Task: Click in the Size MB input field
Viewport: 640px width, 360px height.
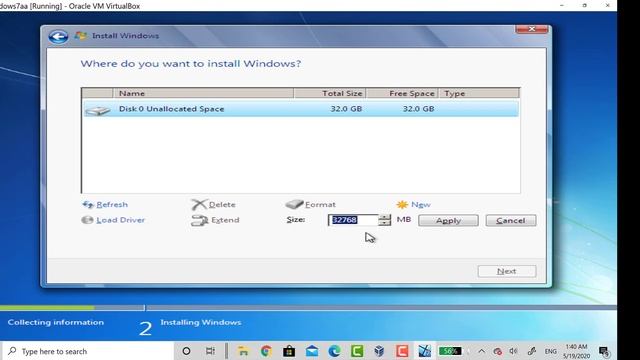Action: click(x=353, y=220)
